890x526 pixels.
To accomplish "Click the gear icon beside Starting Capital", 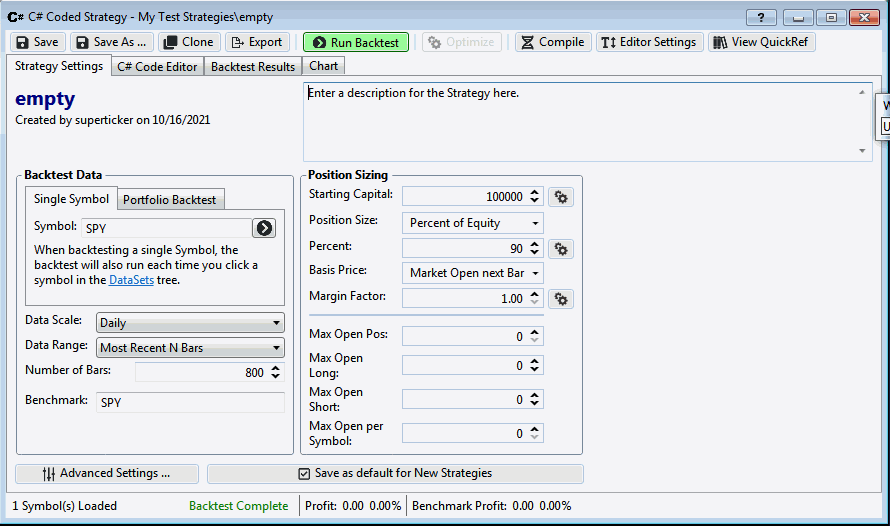I will [561, 197].
